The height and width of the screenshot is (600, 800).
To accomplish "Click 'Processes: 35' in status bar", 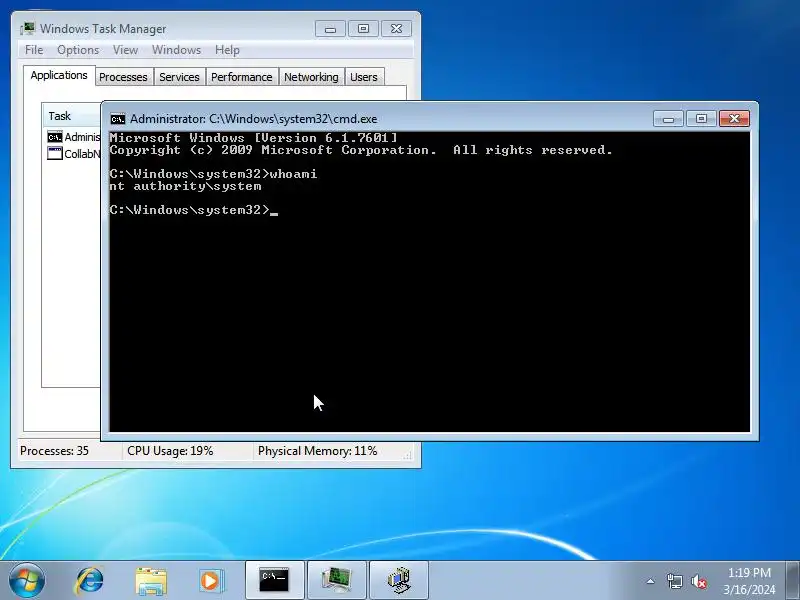I will point(54,451).
